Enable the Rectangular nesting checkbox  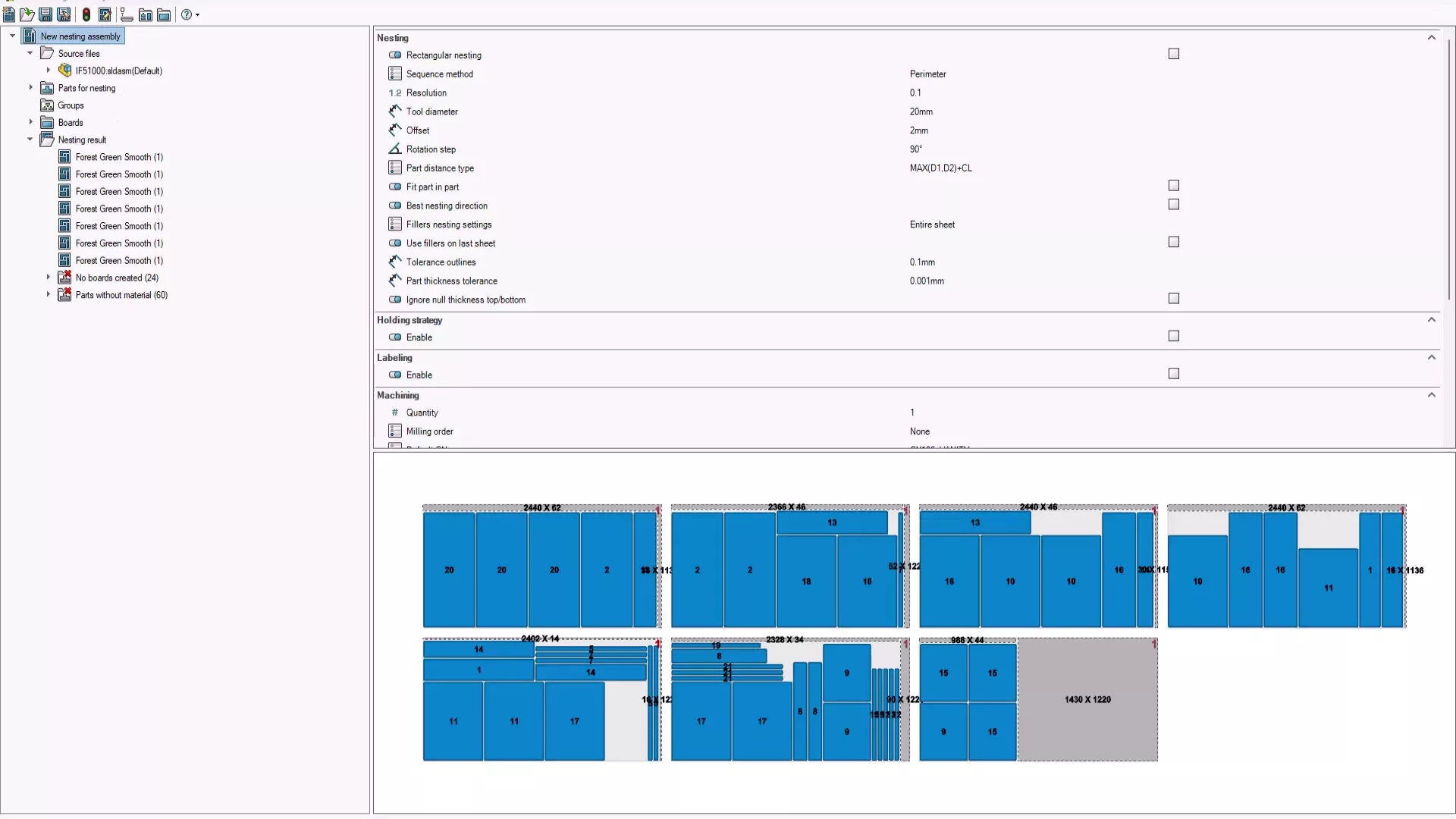(1173, 54)
